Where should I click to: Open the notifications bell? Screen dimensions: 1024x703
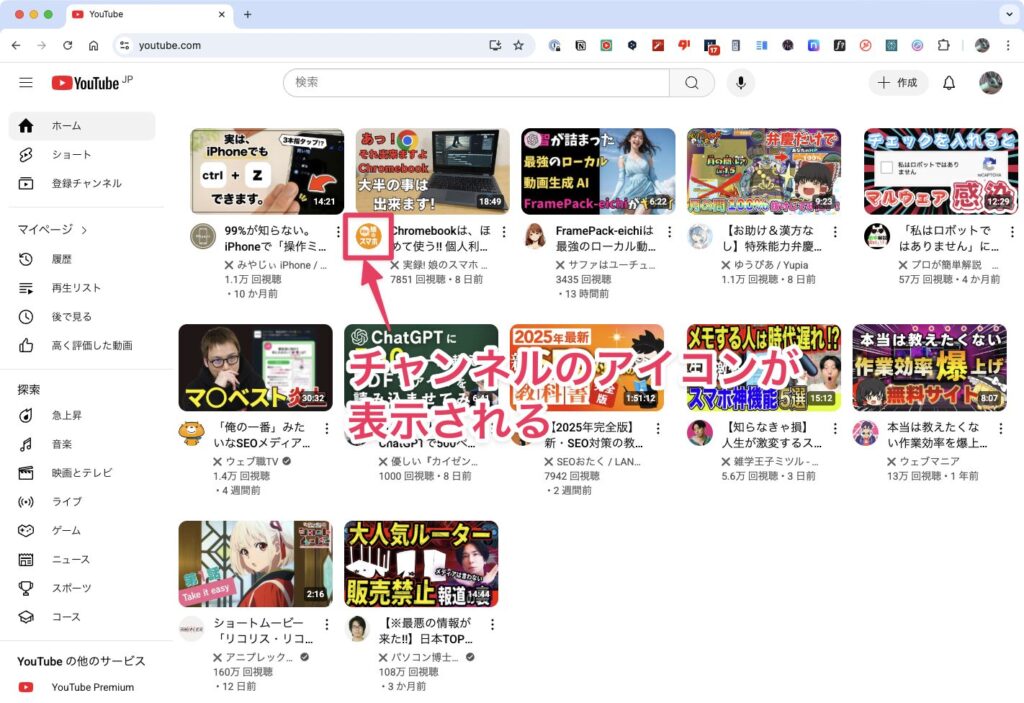tap(949, 82)
